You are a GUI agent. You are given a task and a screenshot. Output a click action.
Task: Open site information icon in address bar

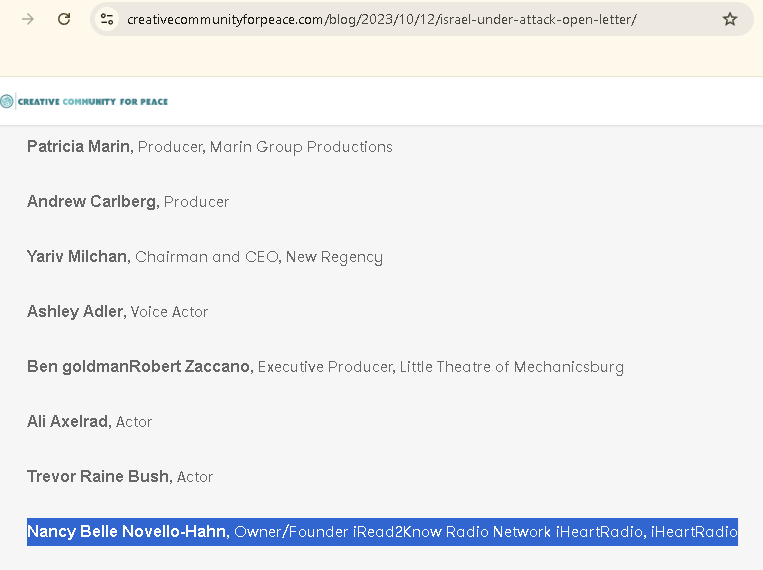pos(107,19)
